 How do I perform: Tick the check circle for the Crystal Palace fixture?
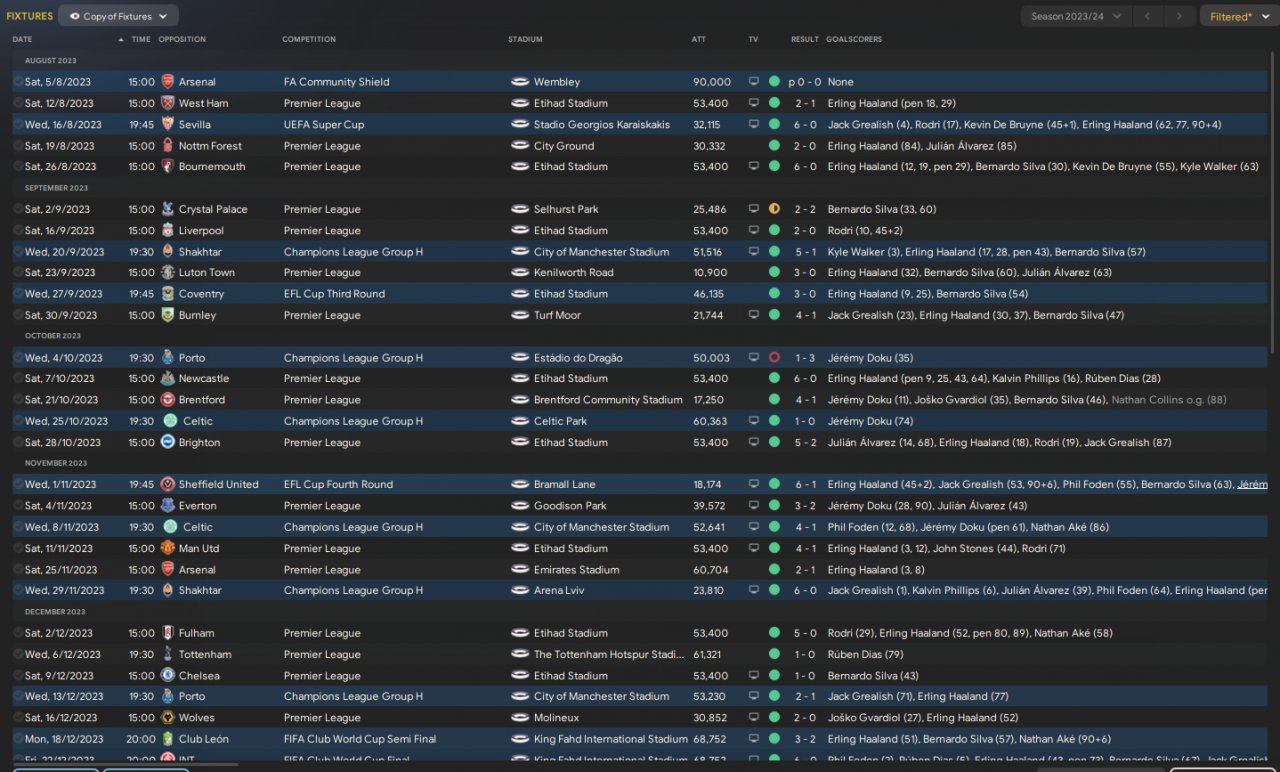click(x=18, y=209)
